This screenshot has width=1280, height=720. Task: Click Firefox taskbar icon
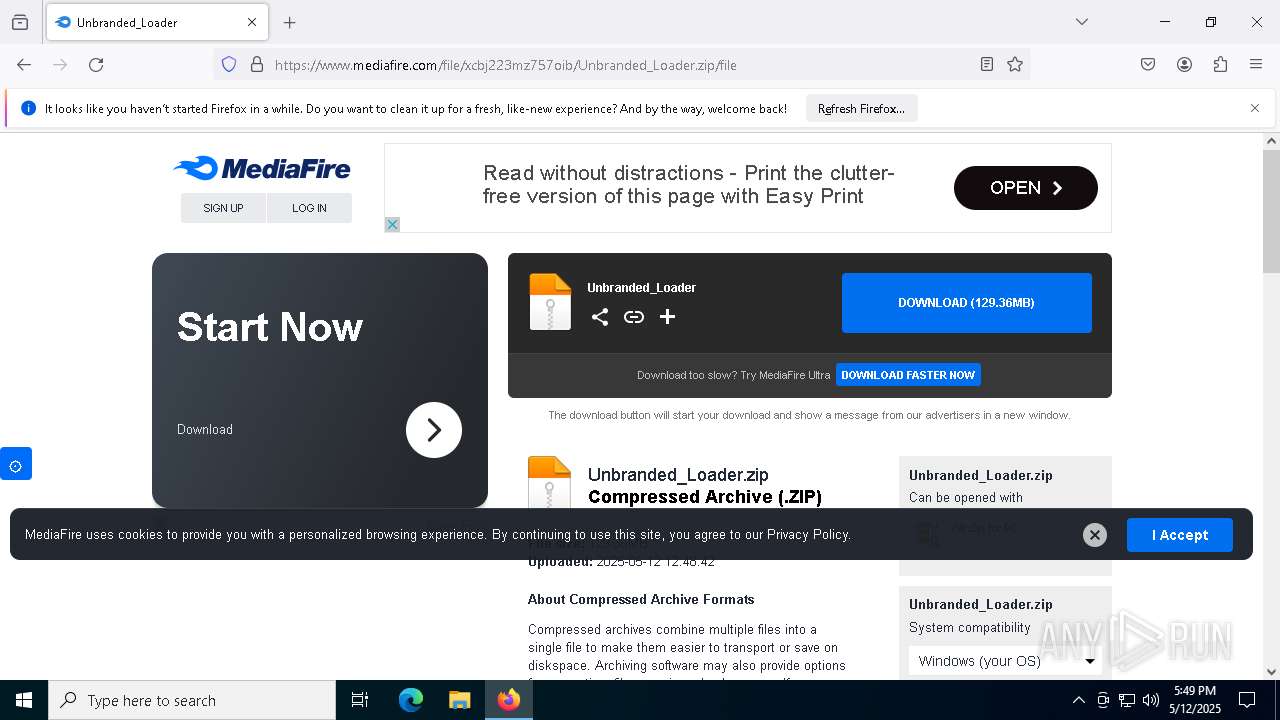click(509, 700)
